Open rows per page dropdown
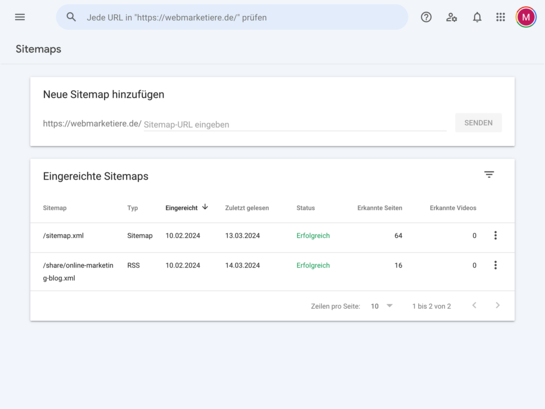This screenshot has width=545, height=409. (381, 306)
